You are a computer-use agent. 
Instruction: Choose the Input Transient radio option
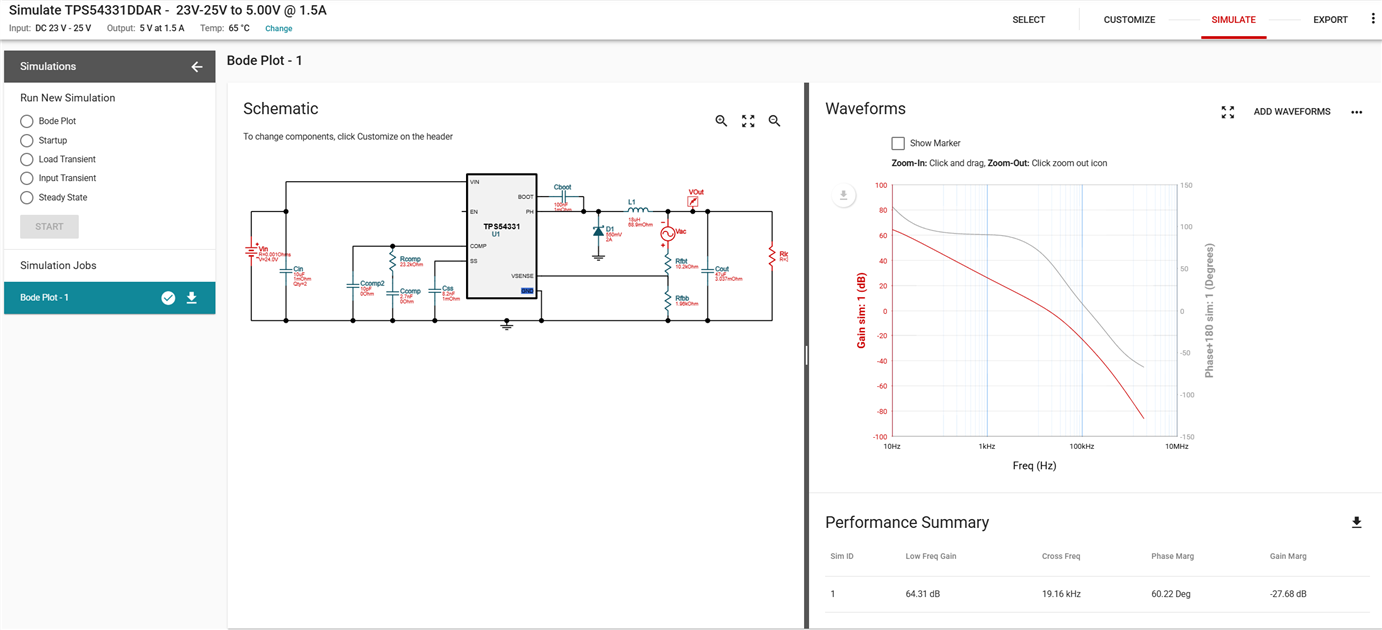[27, 179]
